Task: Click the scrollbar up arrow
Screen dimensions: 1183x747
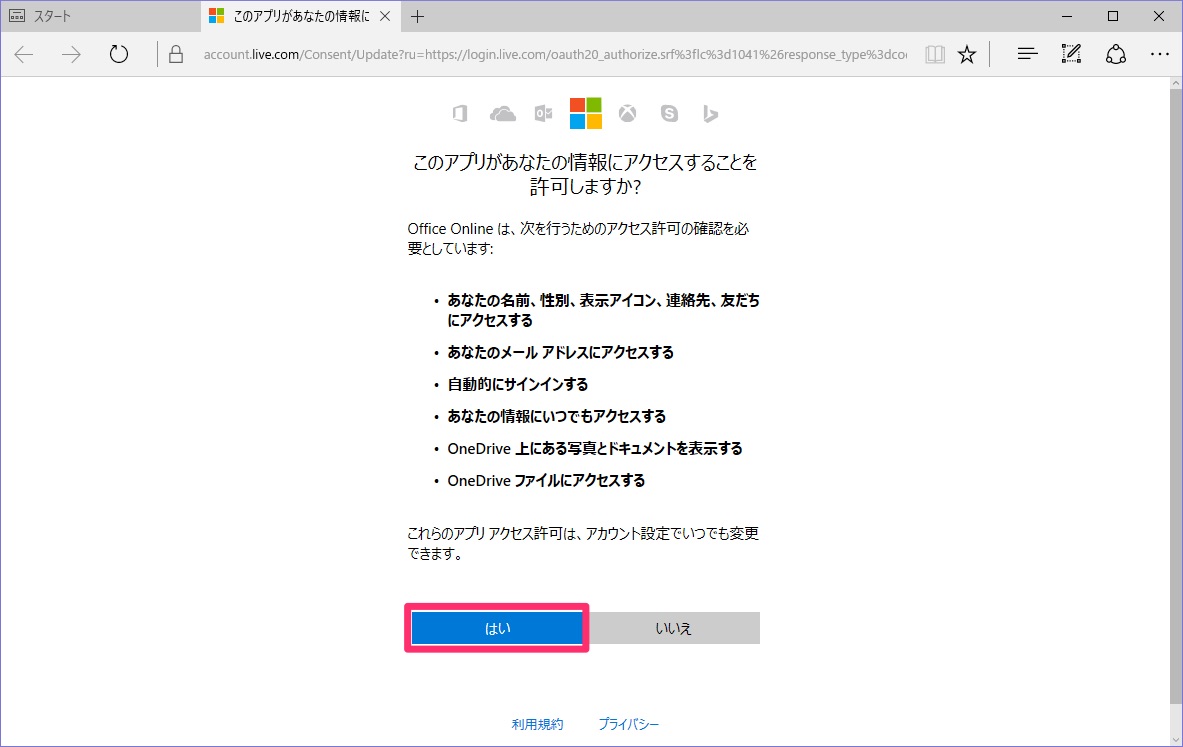Action: 1175,84
